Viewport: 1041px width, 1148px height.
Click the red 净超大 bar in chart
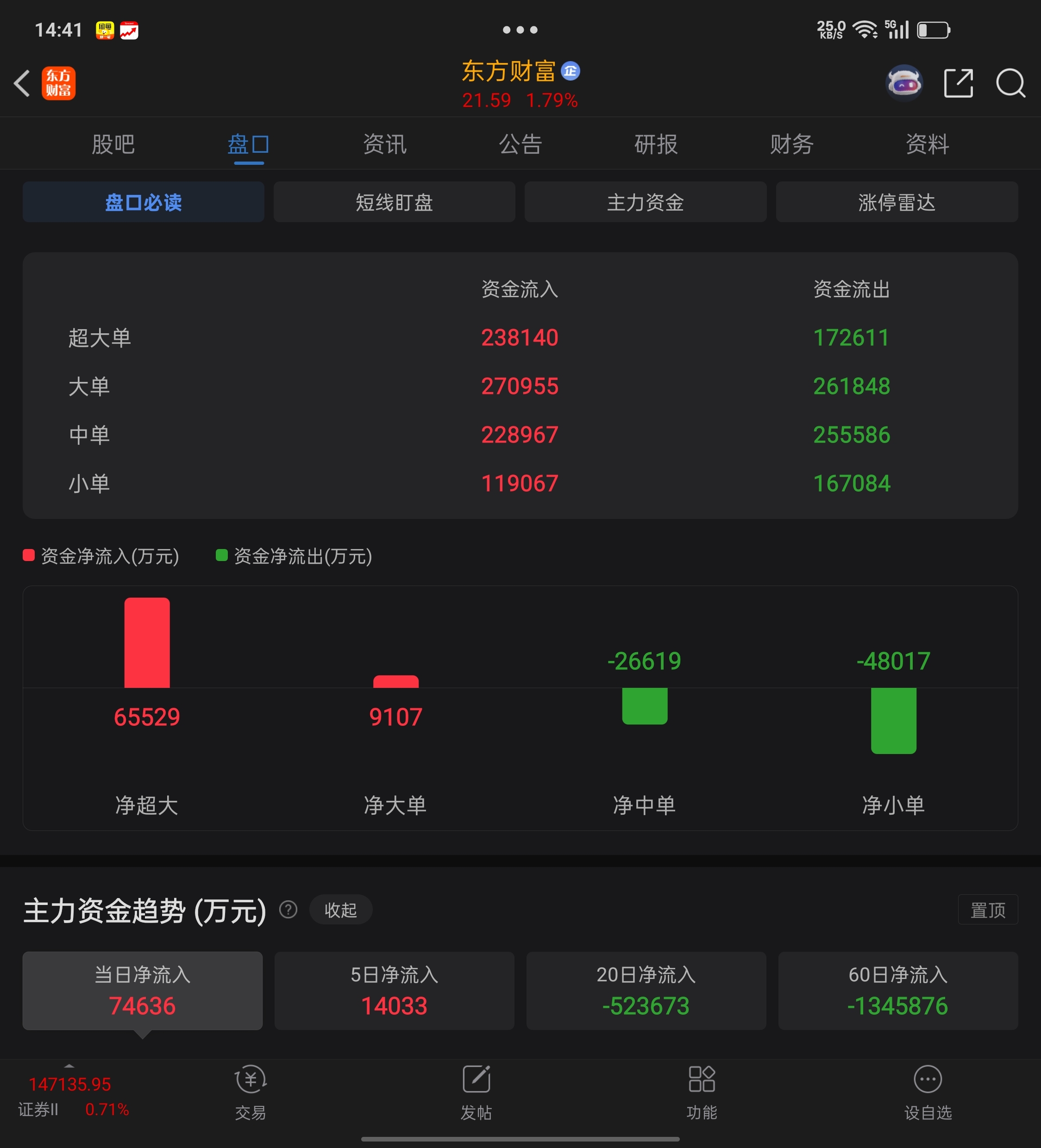click(147, 643)
